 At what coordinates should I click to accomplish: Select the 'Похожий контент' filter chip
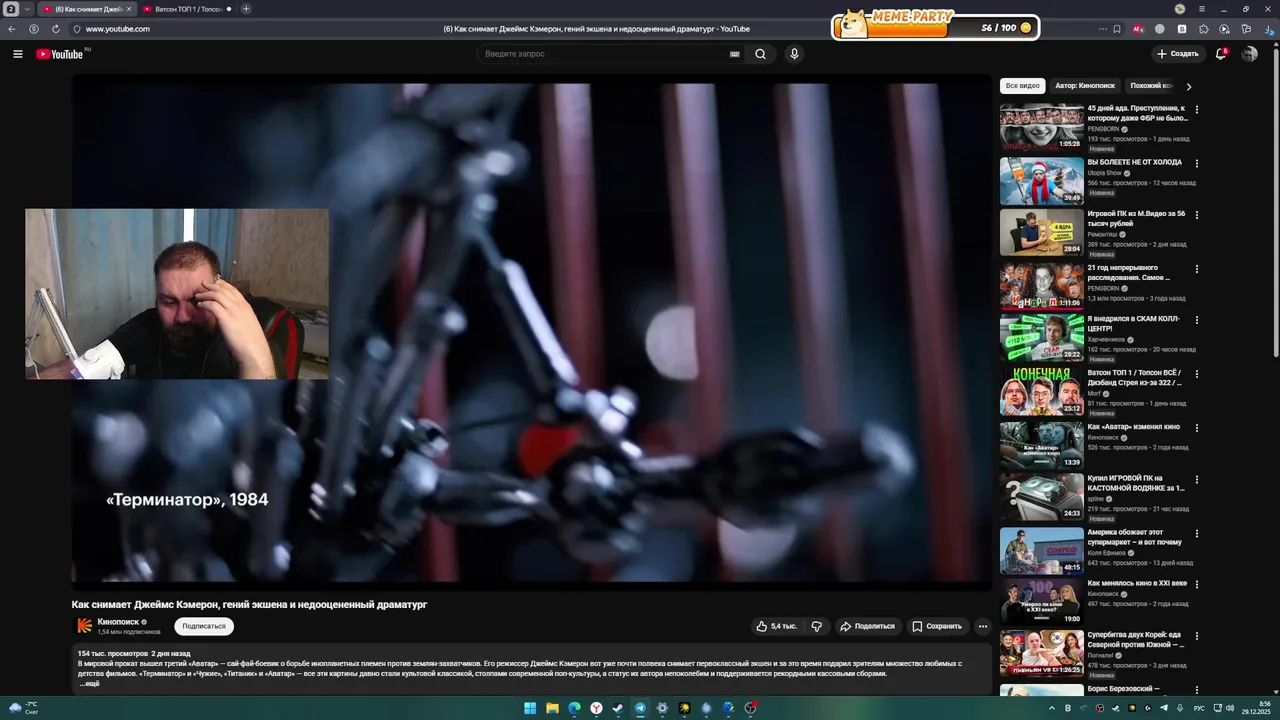coord(1151,86)
